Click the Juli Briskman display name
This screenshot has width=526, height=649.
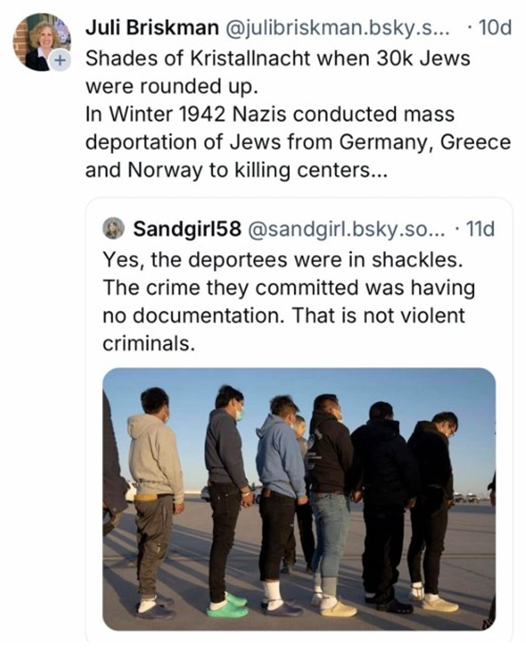151,28
